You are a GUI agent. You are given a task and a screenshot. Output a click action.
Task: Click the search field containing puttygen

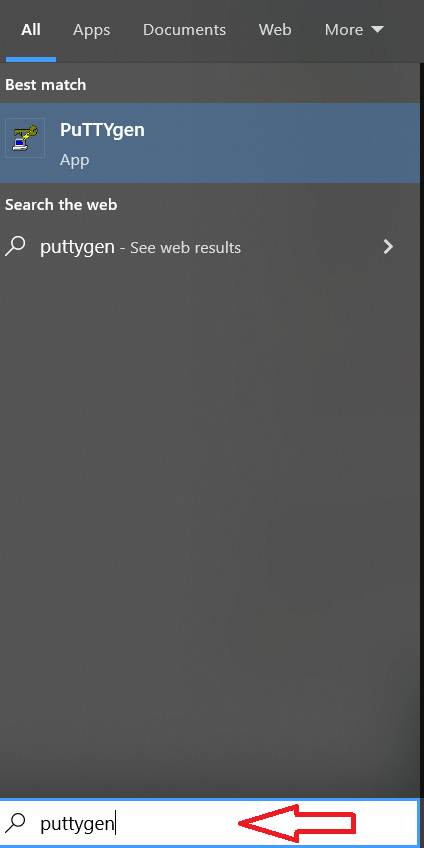209,823
